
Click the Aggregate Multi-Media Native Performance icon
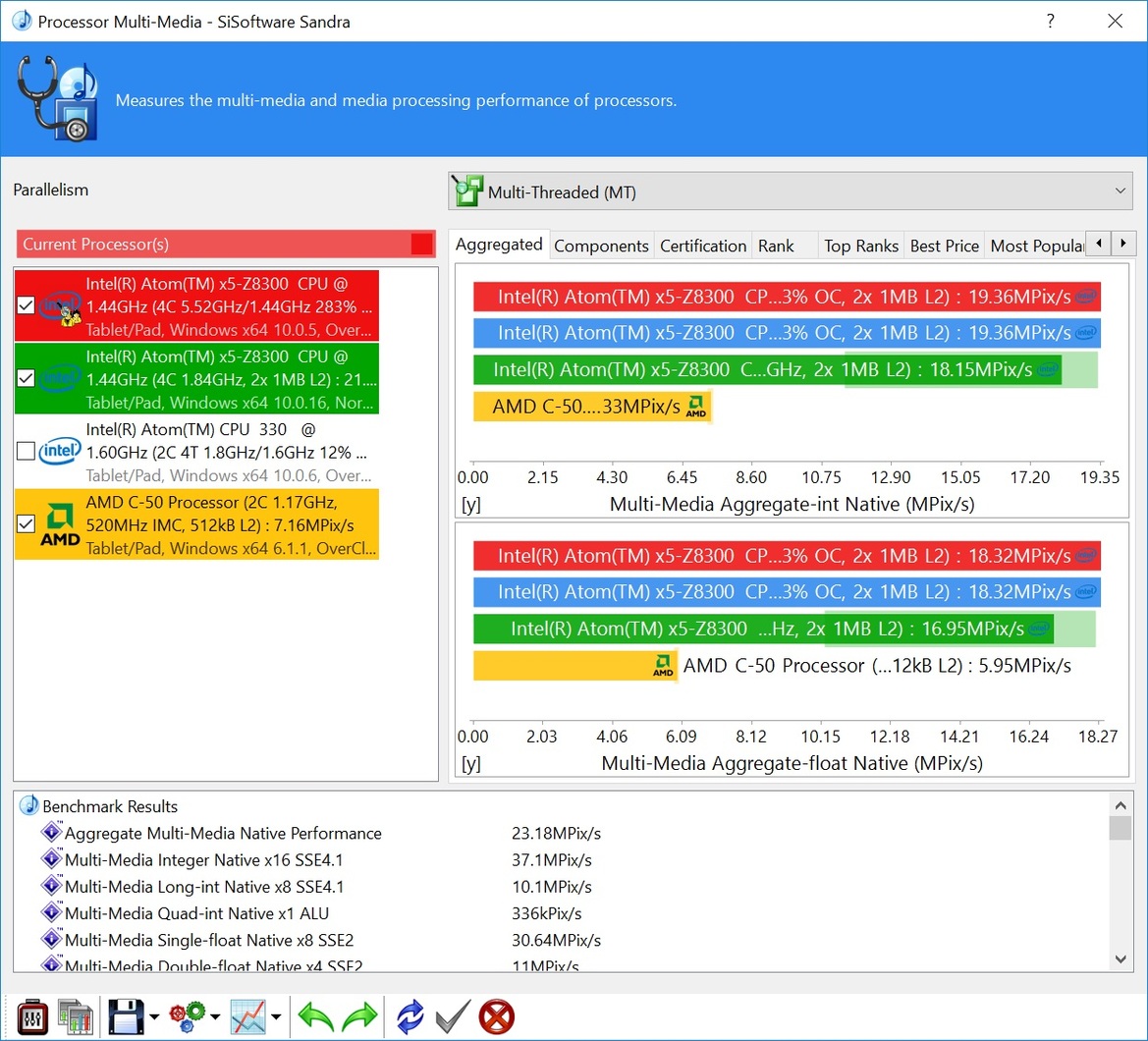click(x=51, y=833)
